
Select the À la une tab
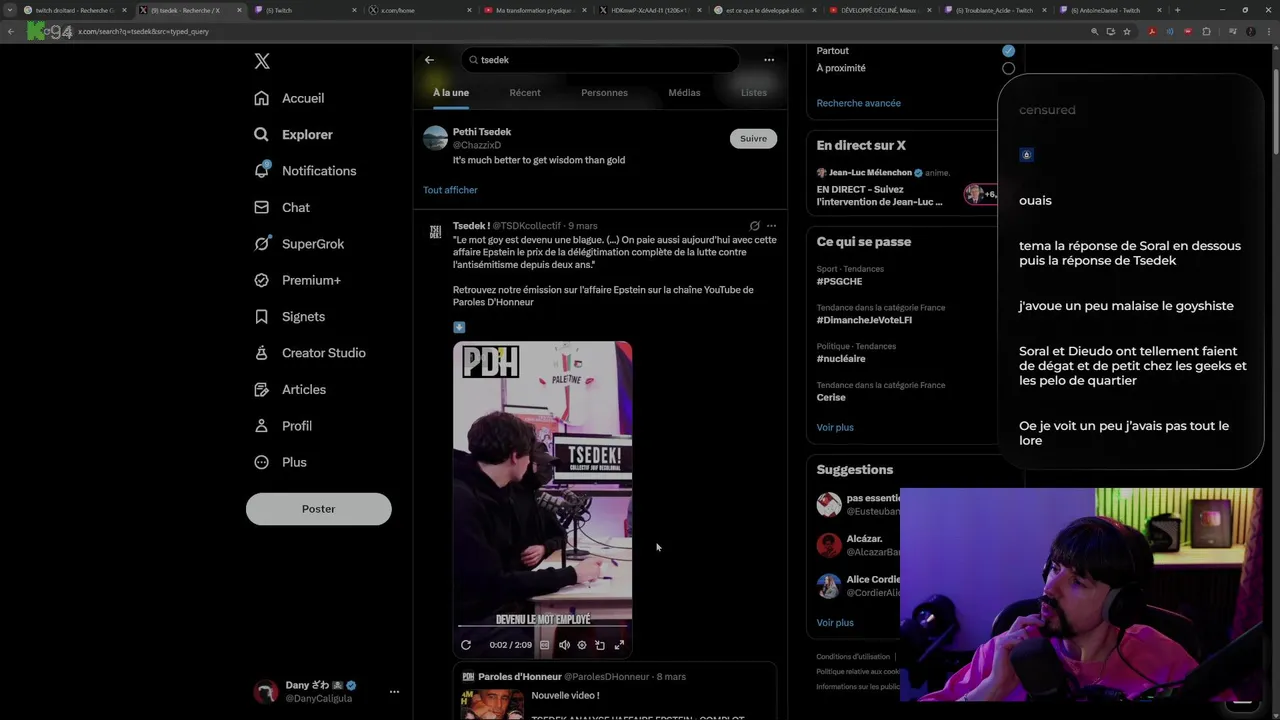(x=451, y=93)
